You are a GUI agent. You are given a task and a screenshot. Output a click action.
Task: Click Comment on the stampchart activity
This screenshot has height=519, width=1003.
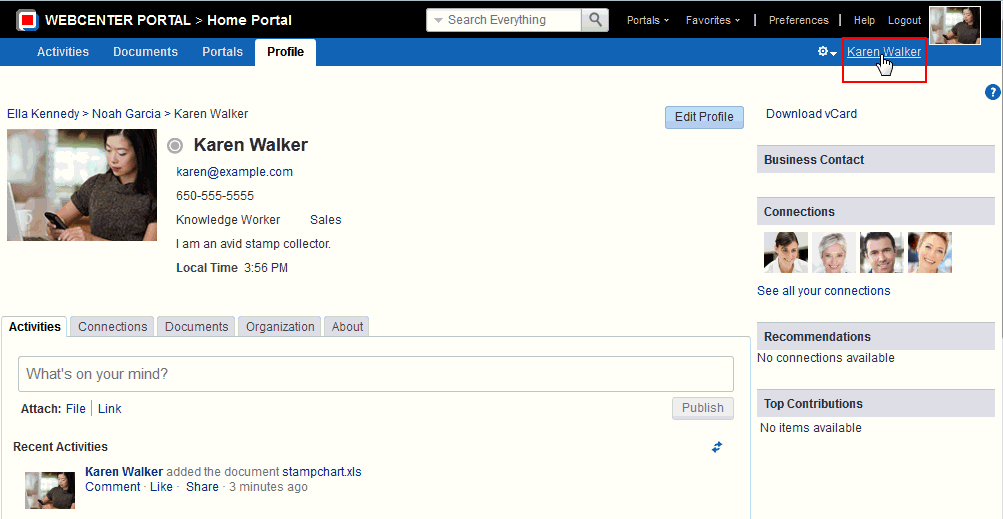(x=113, y=487)
